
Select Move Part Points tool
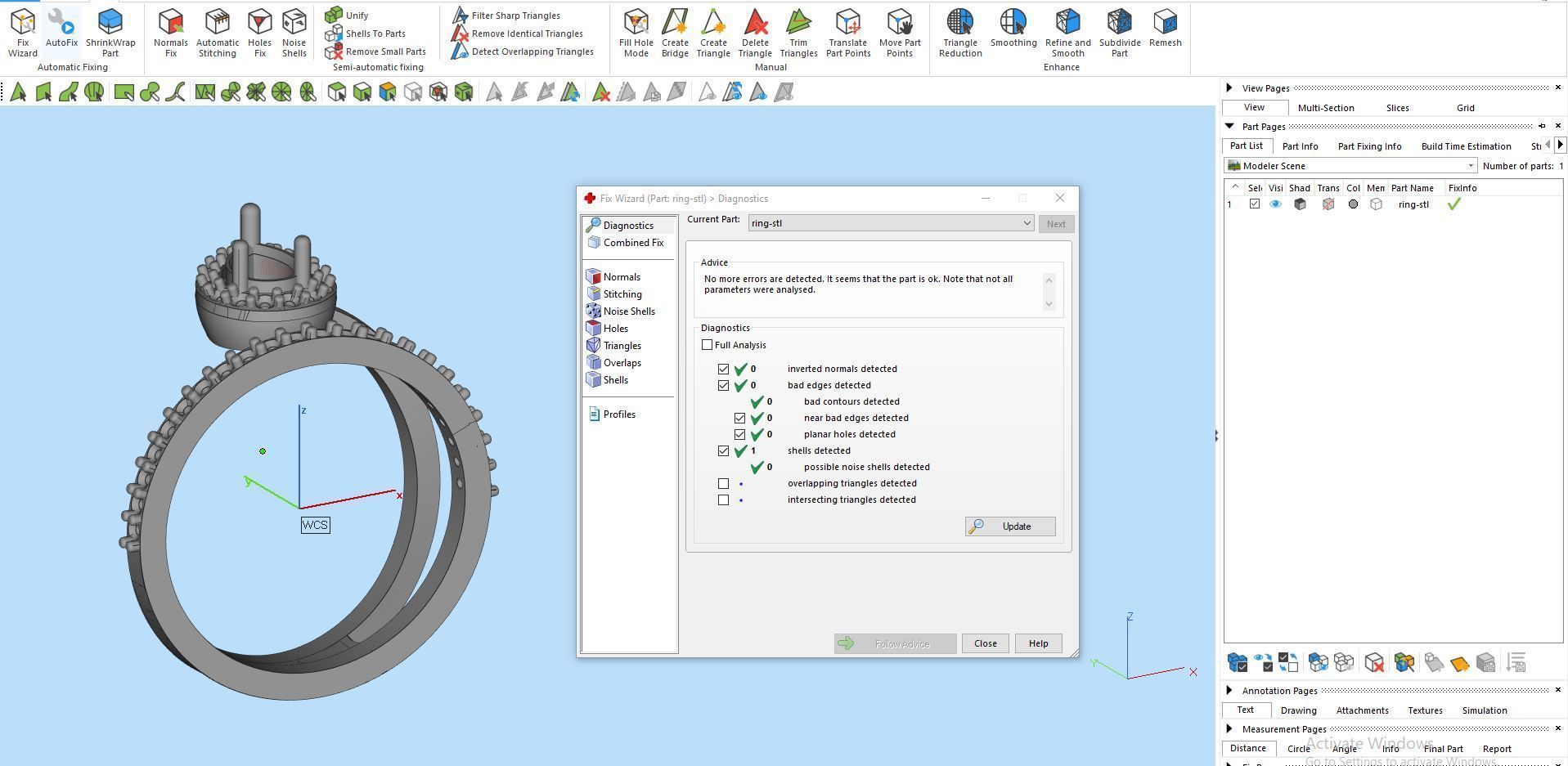pyautogui.click(x=900, y=34)
